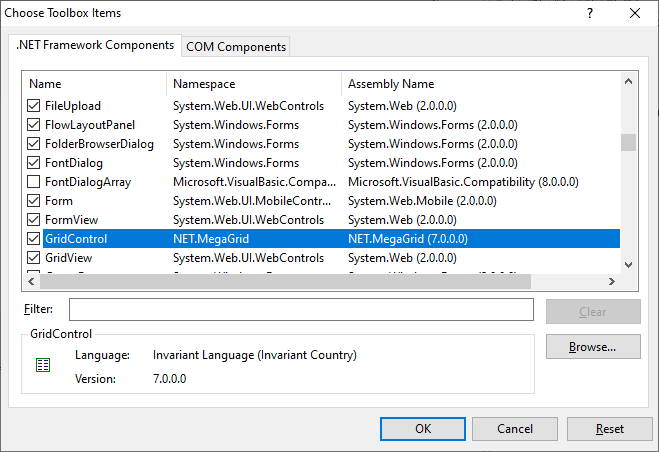Click the Reset button

tap(609, 428)
